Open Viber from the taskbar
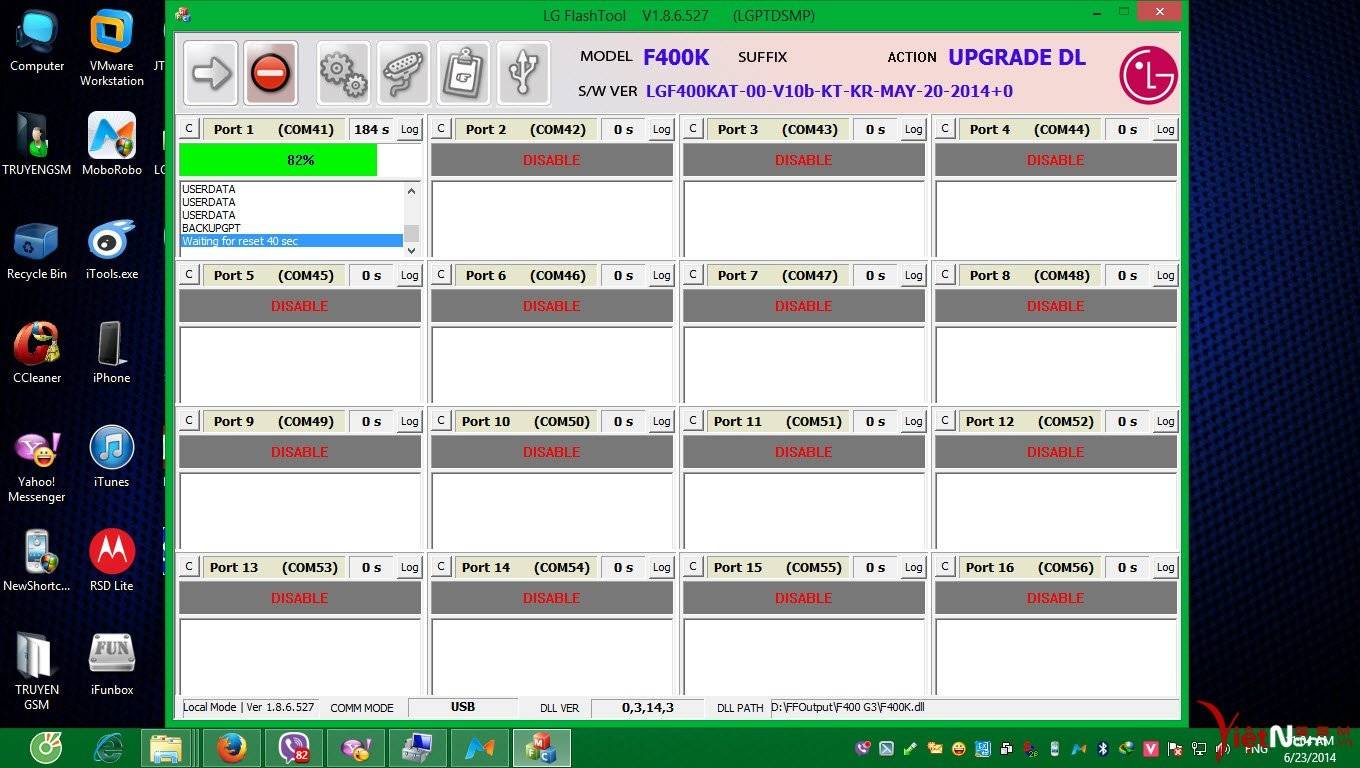The width and height of the screenshot is (1360, 768). tap(294, 748)
